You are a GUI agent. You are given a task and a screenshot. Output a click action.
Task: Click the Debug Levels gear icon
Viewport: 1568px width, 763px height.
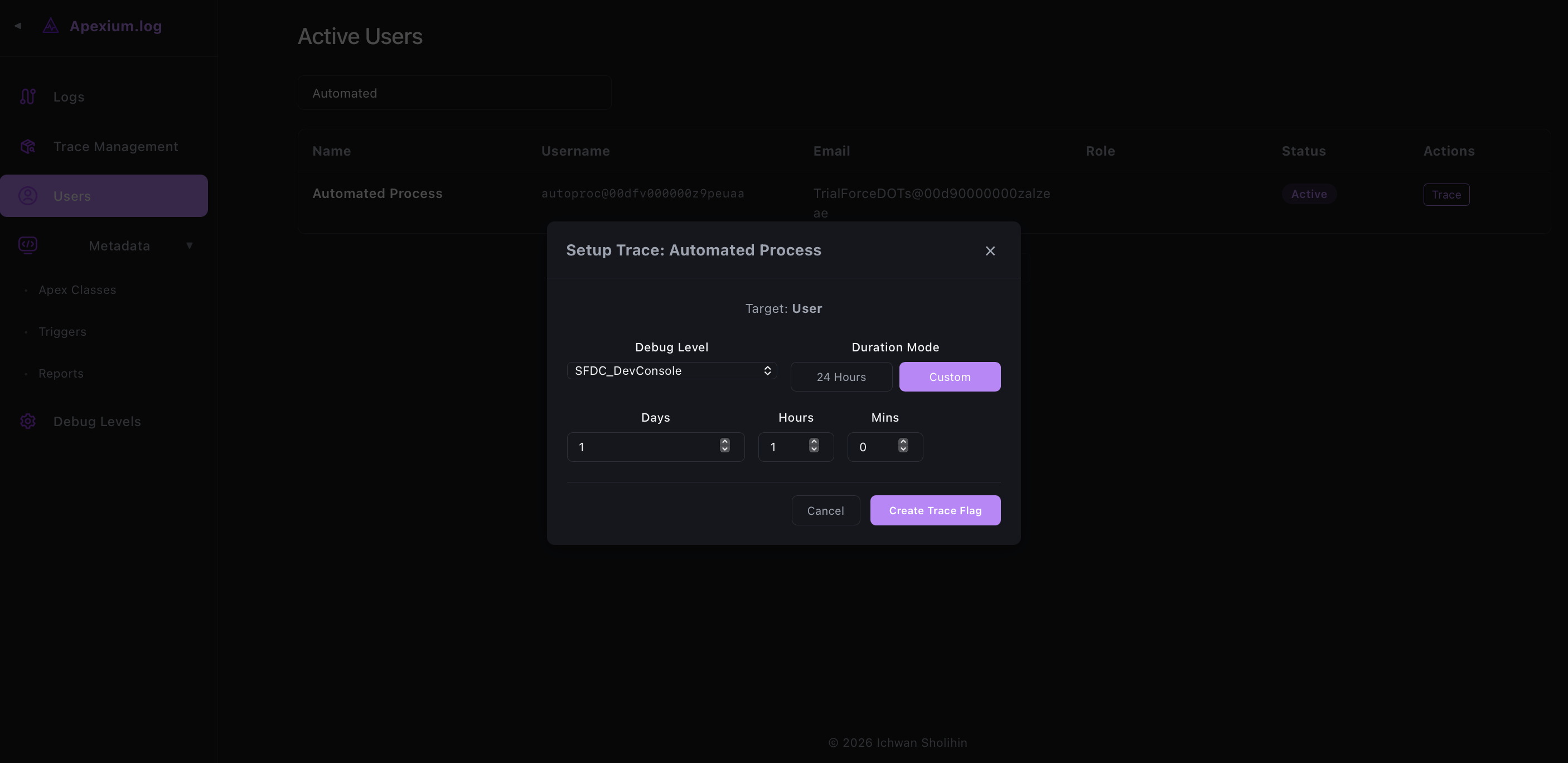28,421
